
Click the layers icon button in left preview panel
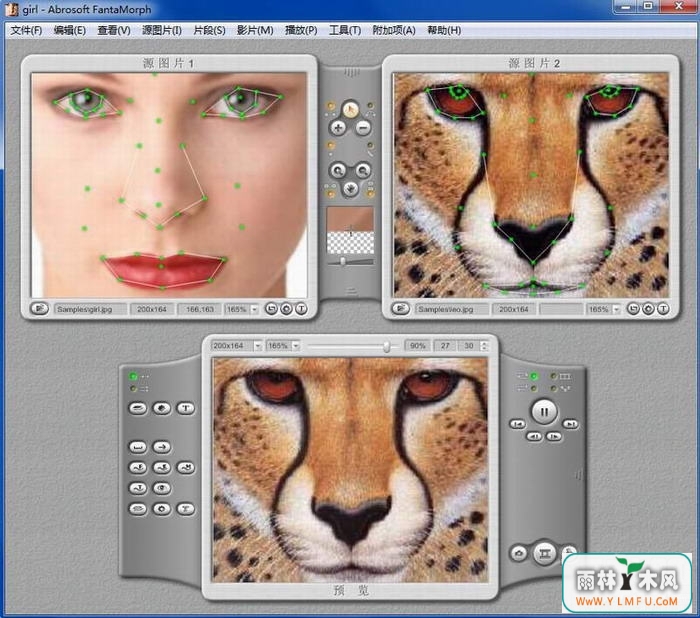162,408
